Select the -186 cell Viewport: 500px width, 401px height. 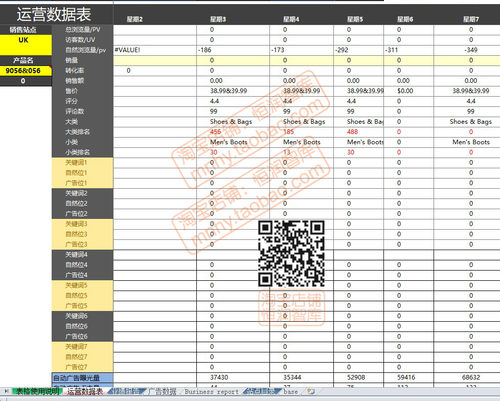[233, 50]
